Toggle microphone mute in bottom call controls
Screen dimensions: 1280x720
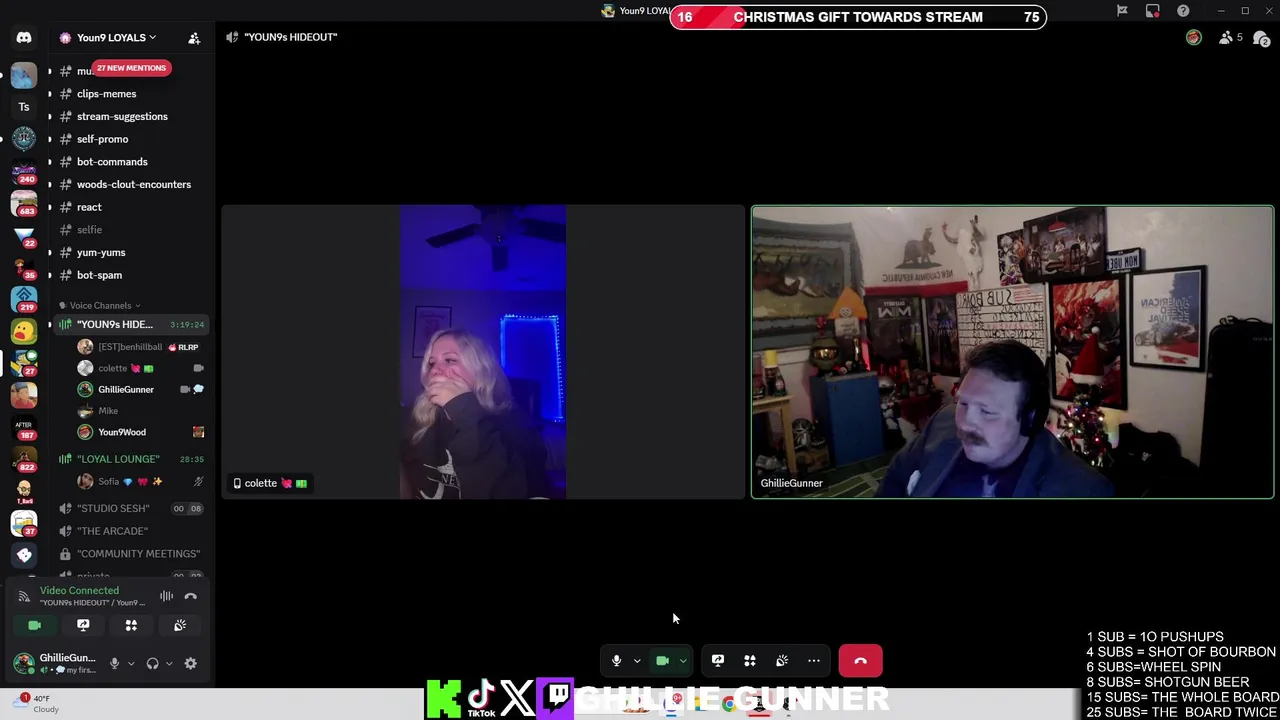(x=616, y=660)
